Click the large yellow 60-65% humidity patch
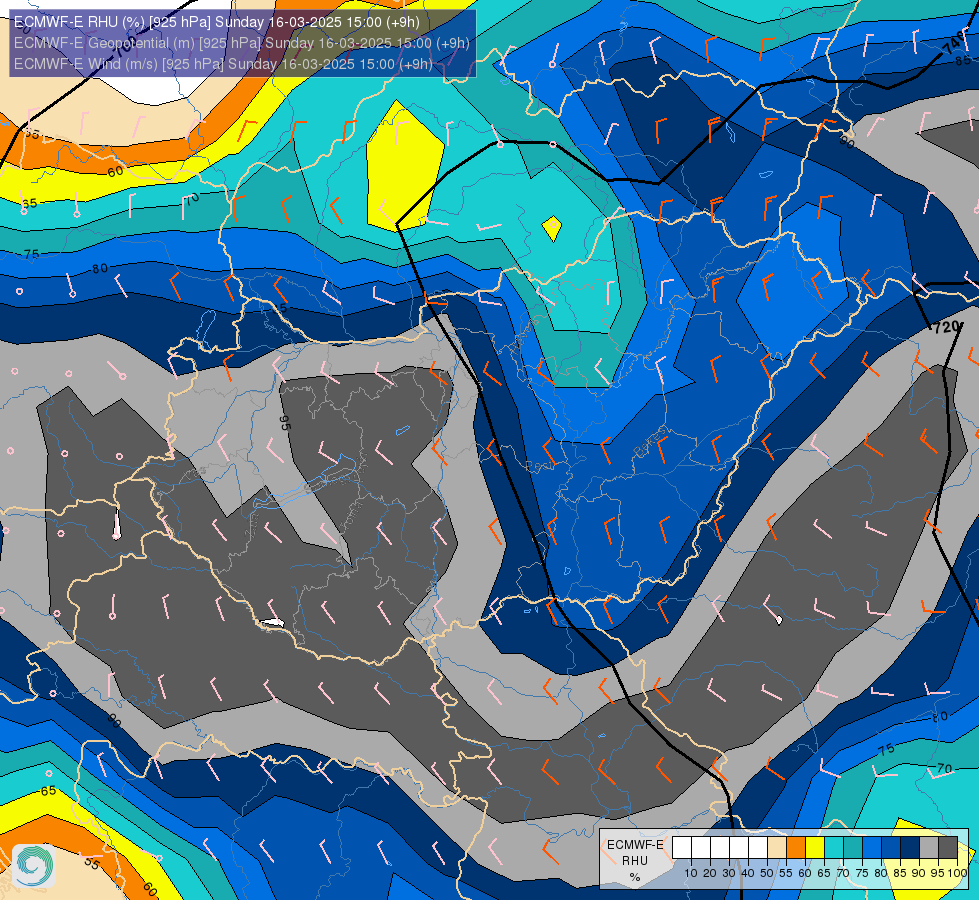Screen dimensions: 979x900 coord(405,166)
